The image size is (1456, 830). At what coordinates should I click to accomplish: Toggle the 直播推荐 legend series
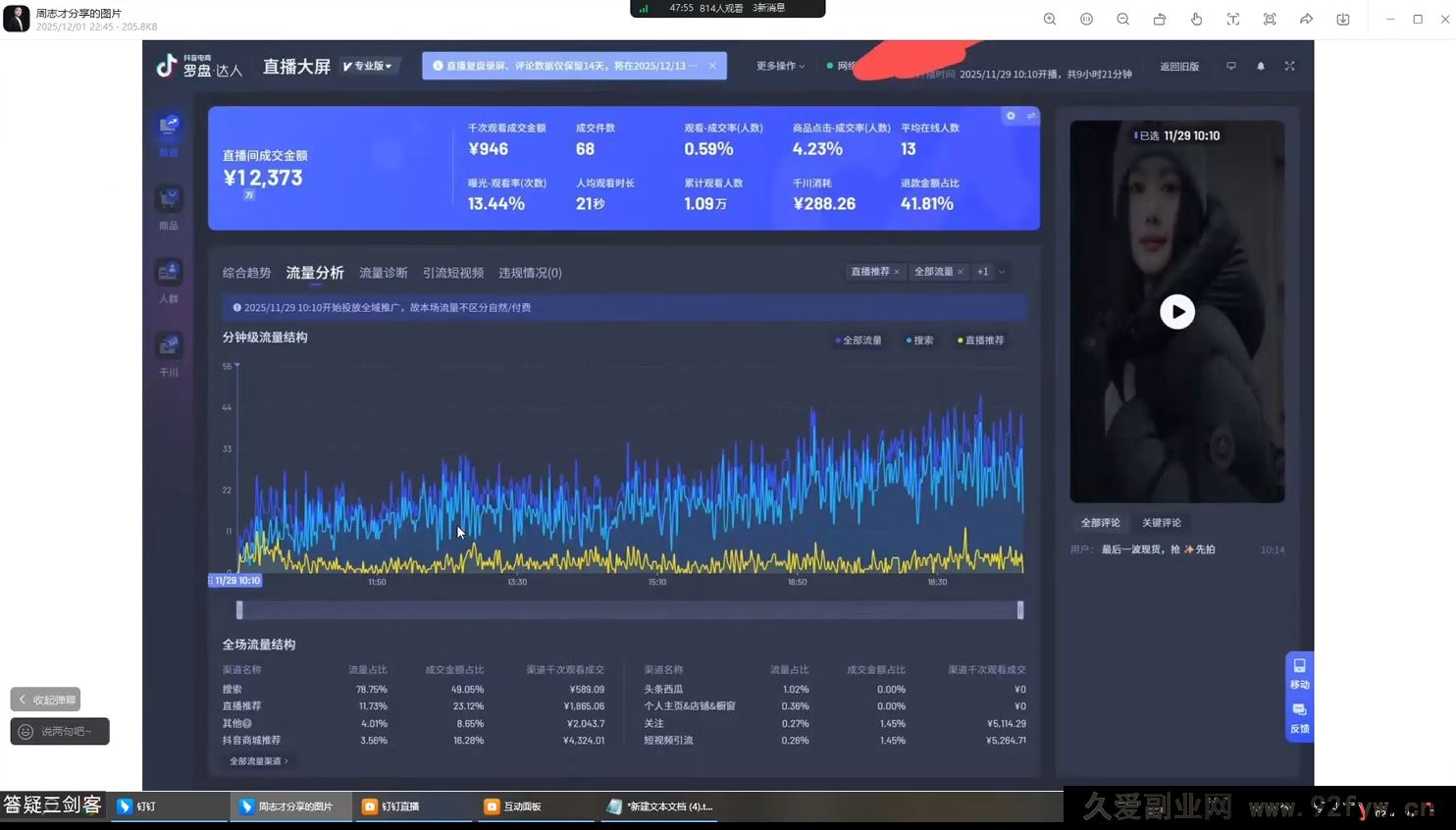[981, 340]
